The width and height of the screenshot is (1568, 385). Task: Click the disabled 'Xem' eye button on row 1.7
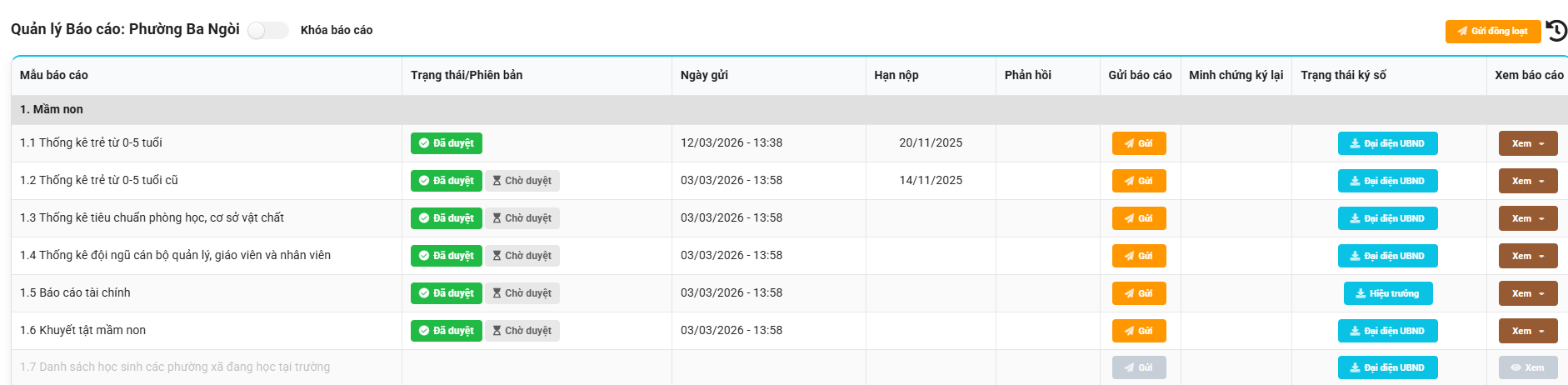click(x=1528, y=367)
